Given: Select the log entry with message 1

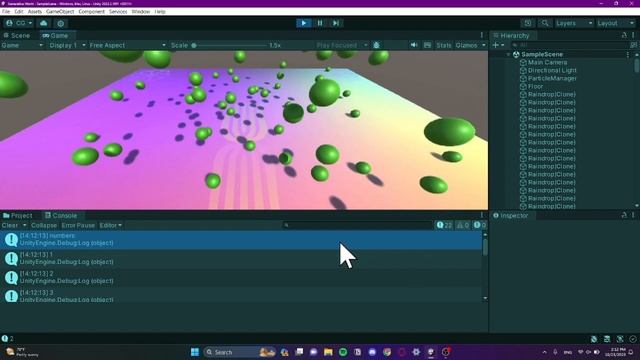Looking at the screenshot, I should pyautogui.click(x=241, y=259).
